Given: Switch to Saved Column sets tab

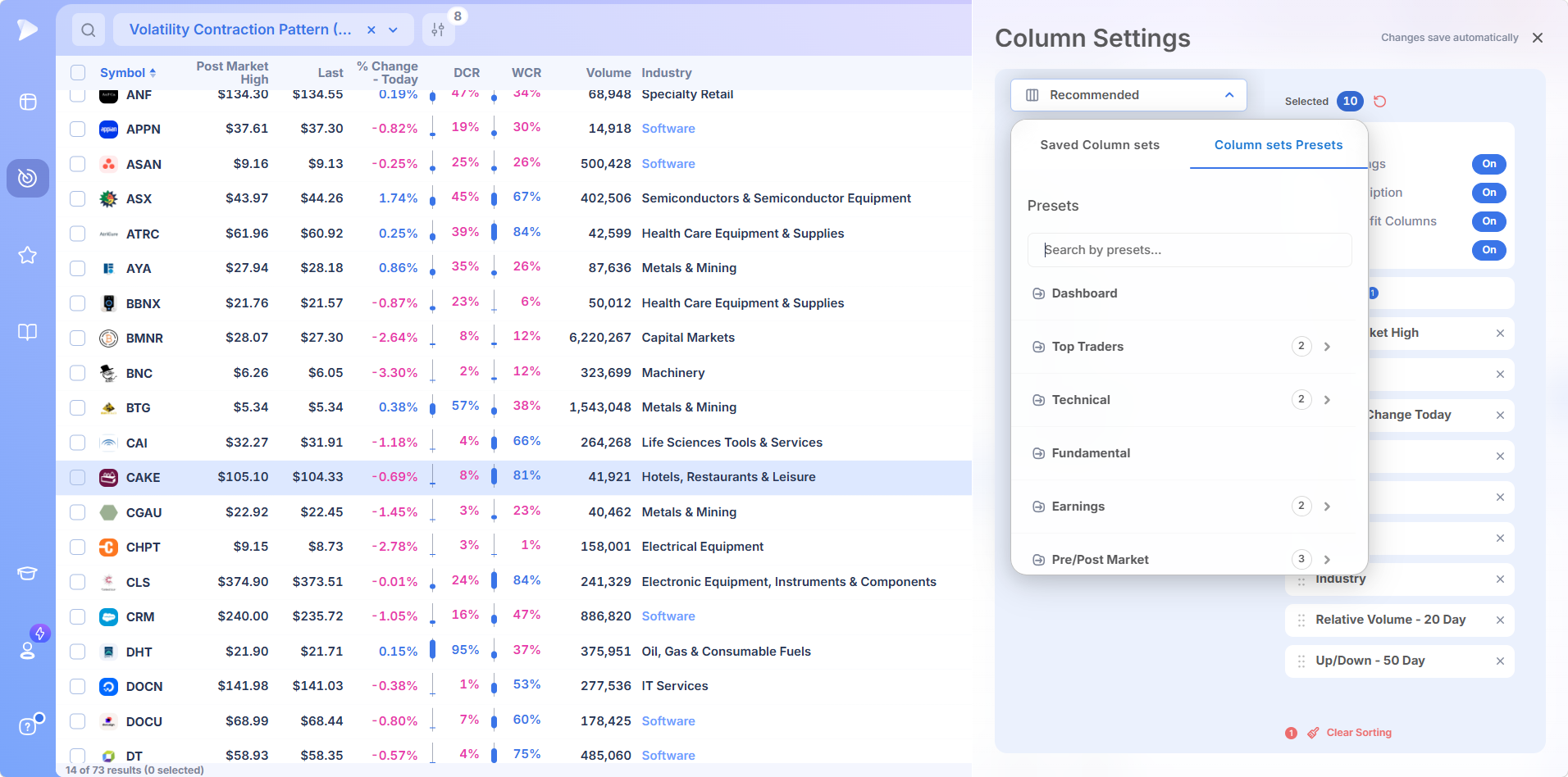Looking at the screenshot, I should [1100, 145].
